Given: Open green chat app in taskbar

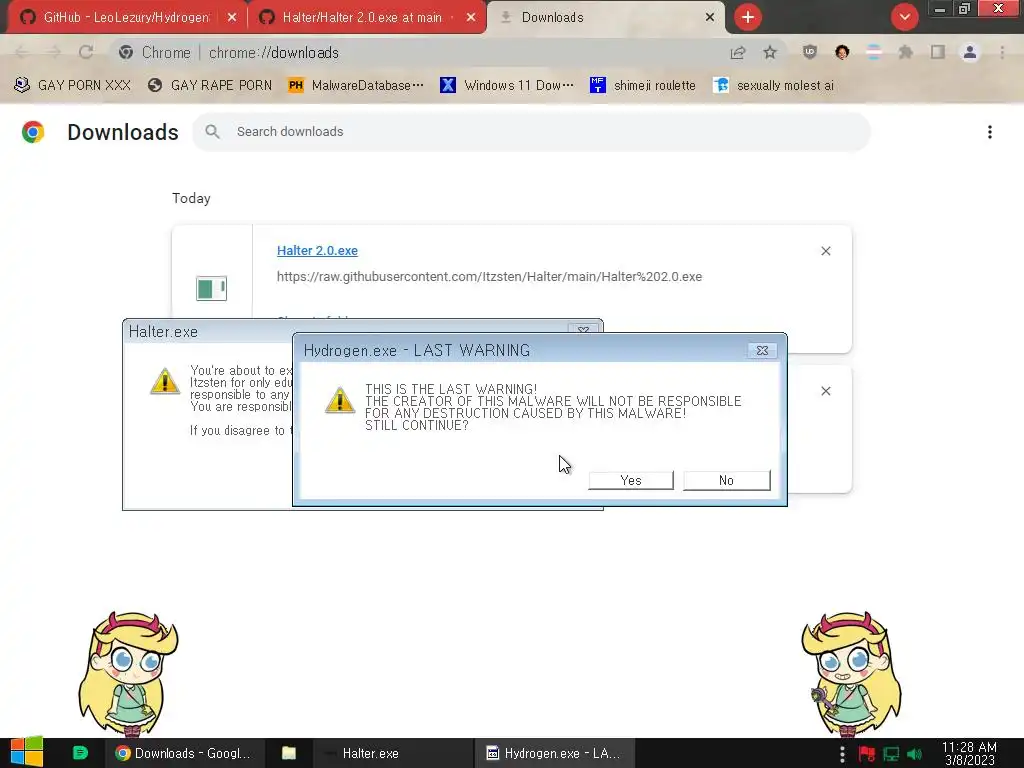Looking at the screenshot, I should click(x=80, y=753).
